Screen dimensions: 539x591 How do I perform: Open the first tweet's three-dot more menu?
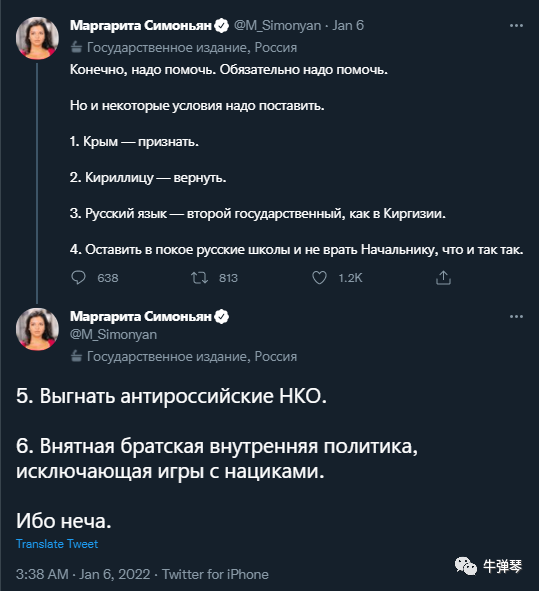click(516, 25)
